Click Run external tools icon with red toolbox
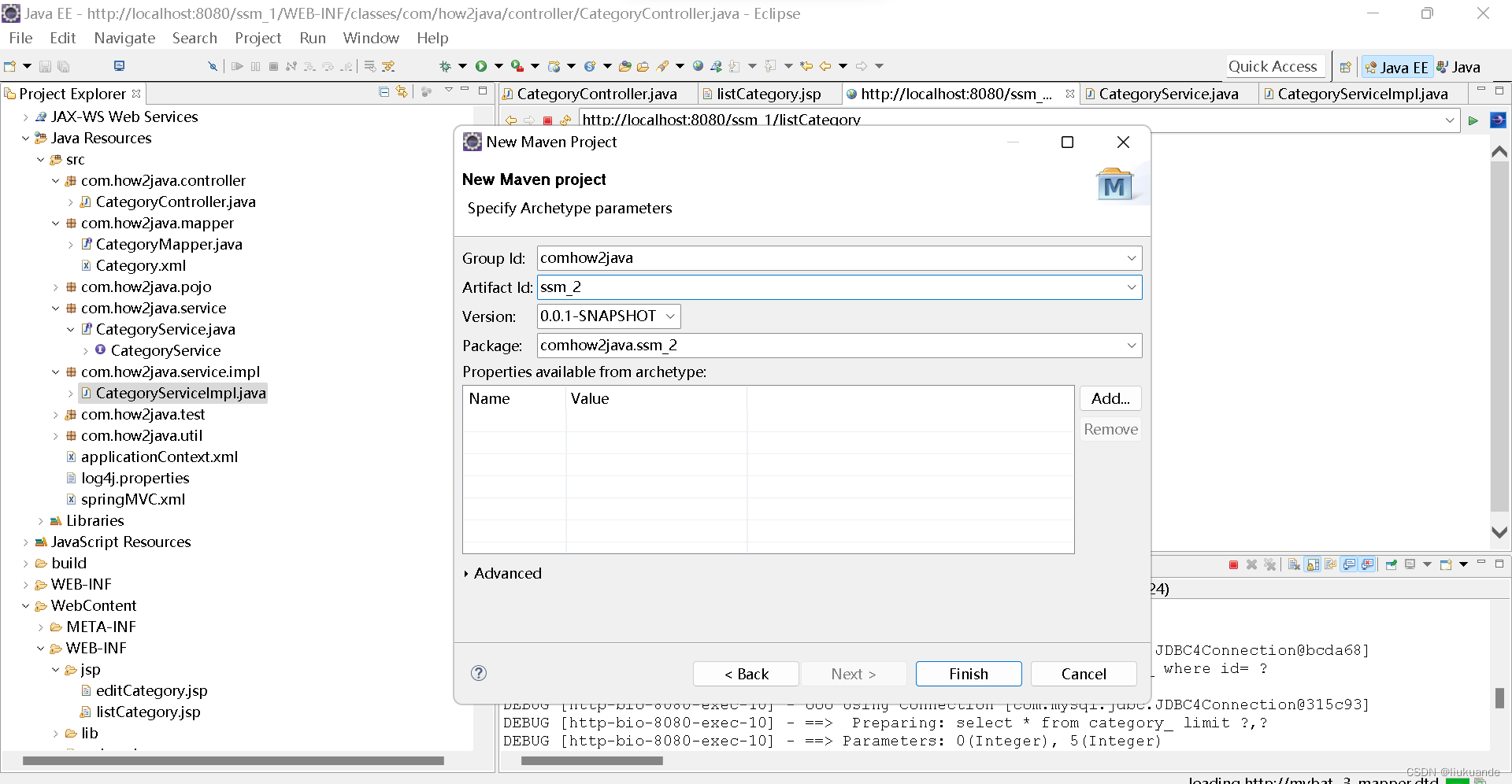 517,66
